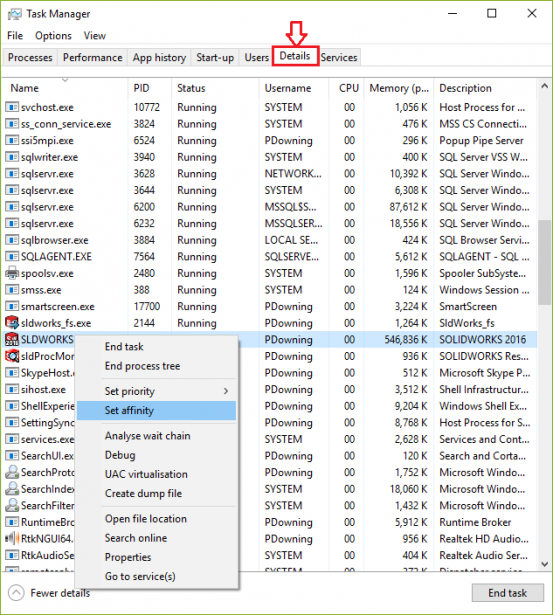Click the SkypeHost process icon
The image size is (553, 615).
click(12, 373)
